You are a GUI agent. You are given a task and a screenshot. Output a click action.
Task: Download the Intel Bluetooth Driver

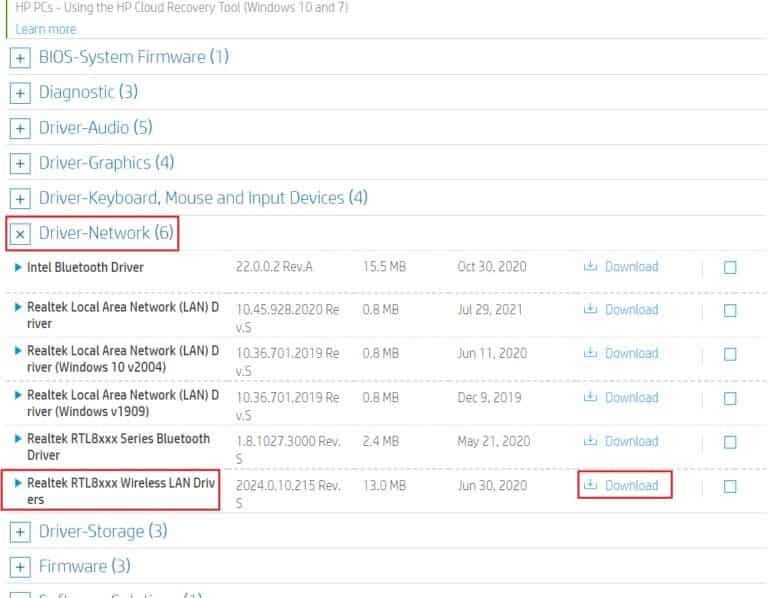click(x=621, y=266)
